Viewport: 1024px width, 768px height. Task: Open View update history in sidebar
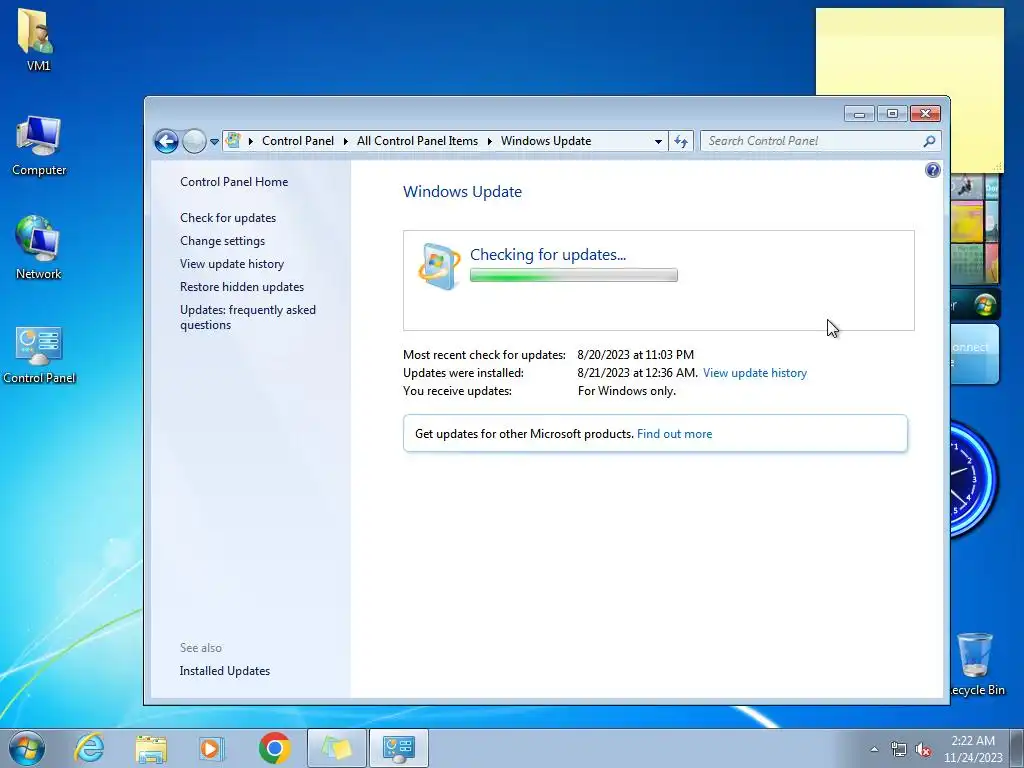[232, 264]
